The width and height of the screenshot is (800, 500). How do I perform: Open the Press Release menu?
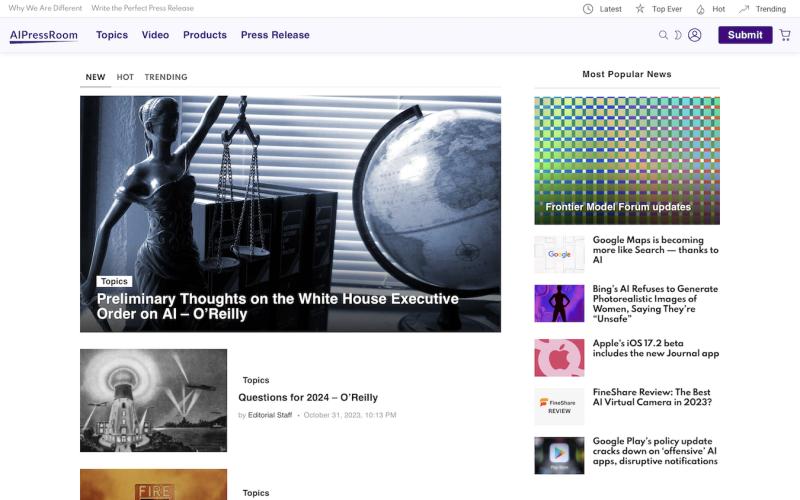[275, 35]
